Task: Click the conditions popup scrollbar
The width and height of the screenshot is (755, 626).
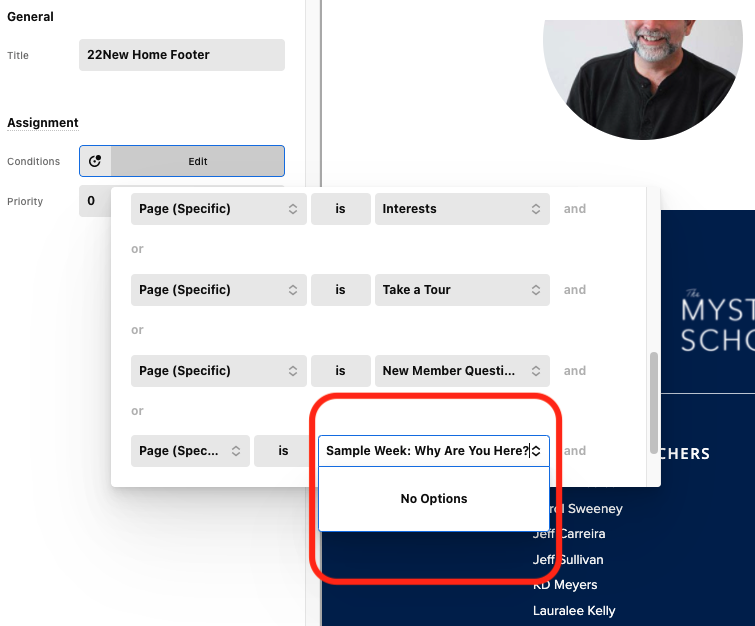Action: tap(653, 403)
